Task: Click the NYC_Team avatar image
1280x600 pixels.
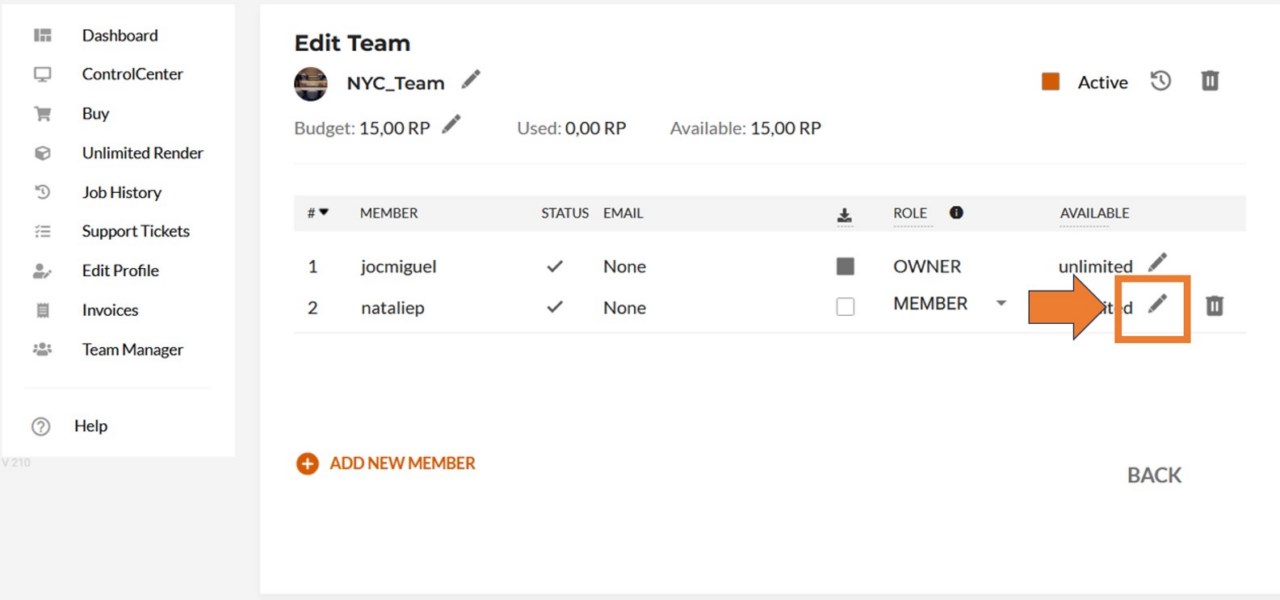Action: [x=311, y=84]
